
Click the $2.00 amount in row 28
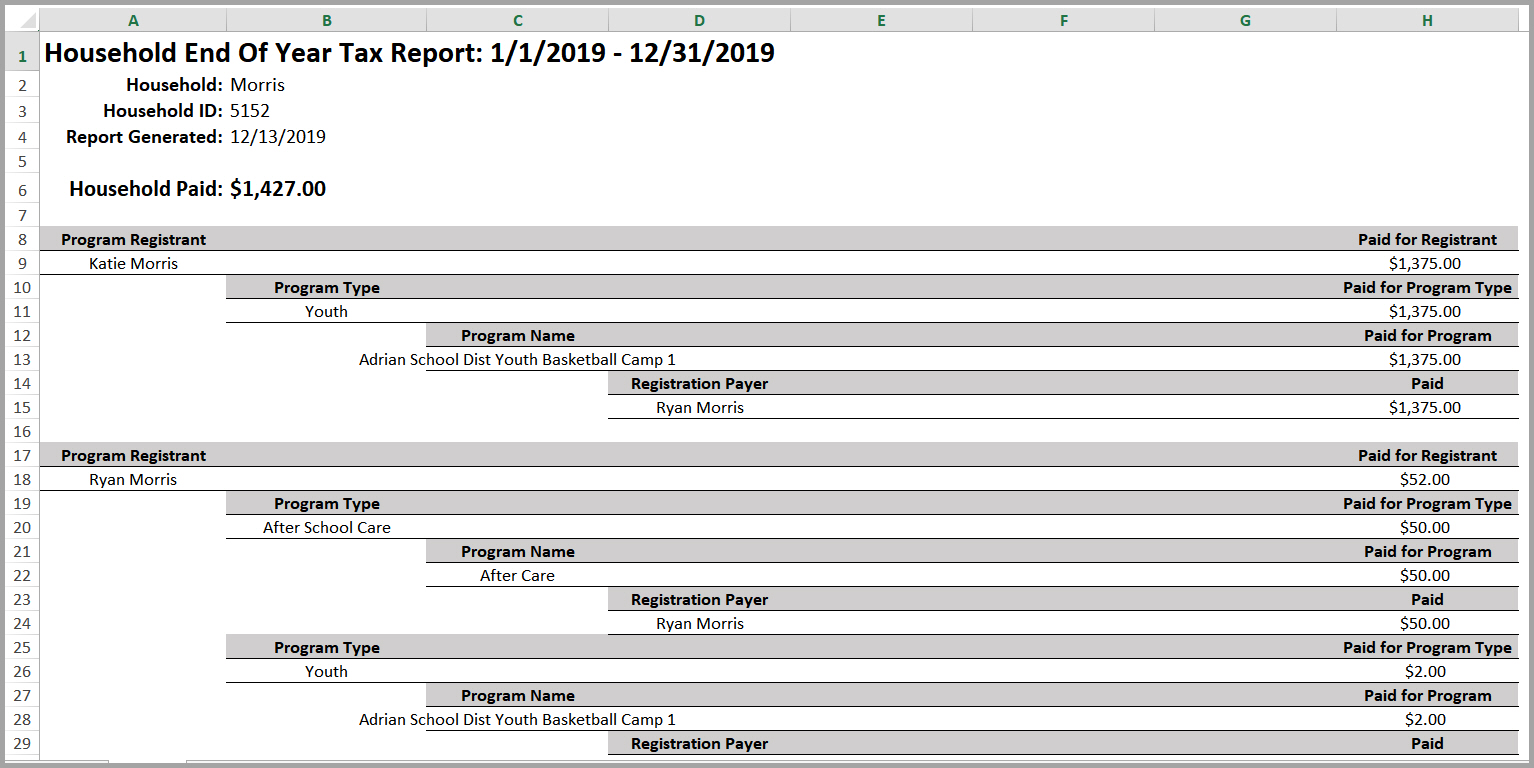tap(1424, 720)
